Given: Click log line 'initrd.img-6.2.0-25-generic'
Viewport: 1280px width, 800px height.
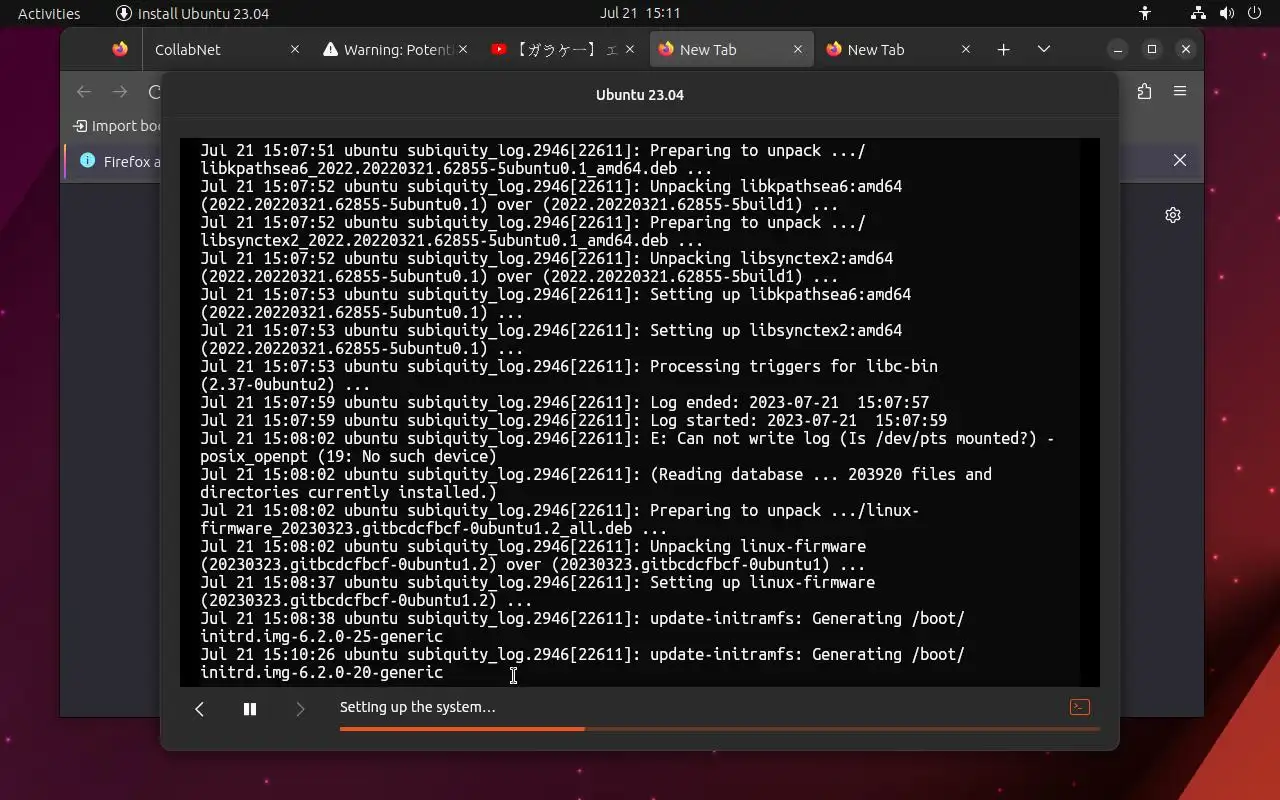Looking at the screenshot, I should [x=321, y=637].
